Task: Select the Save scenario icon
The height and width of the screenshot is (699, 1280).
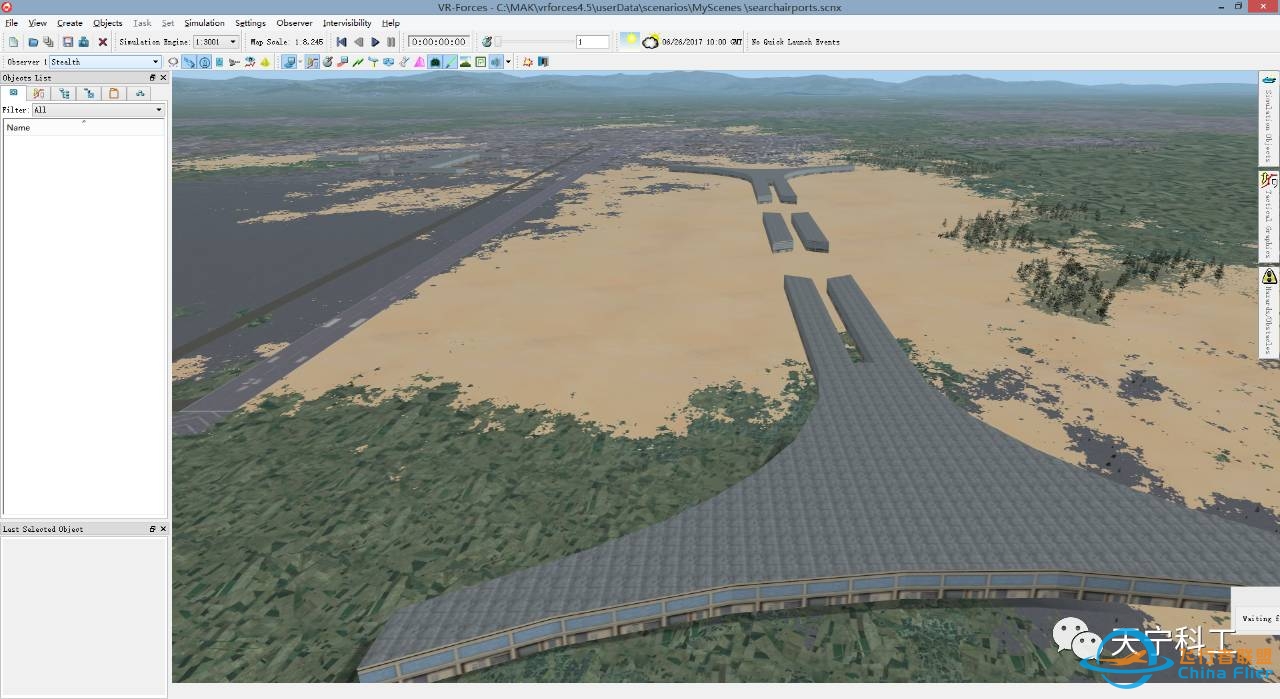Action: tap(66, 41)
